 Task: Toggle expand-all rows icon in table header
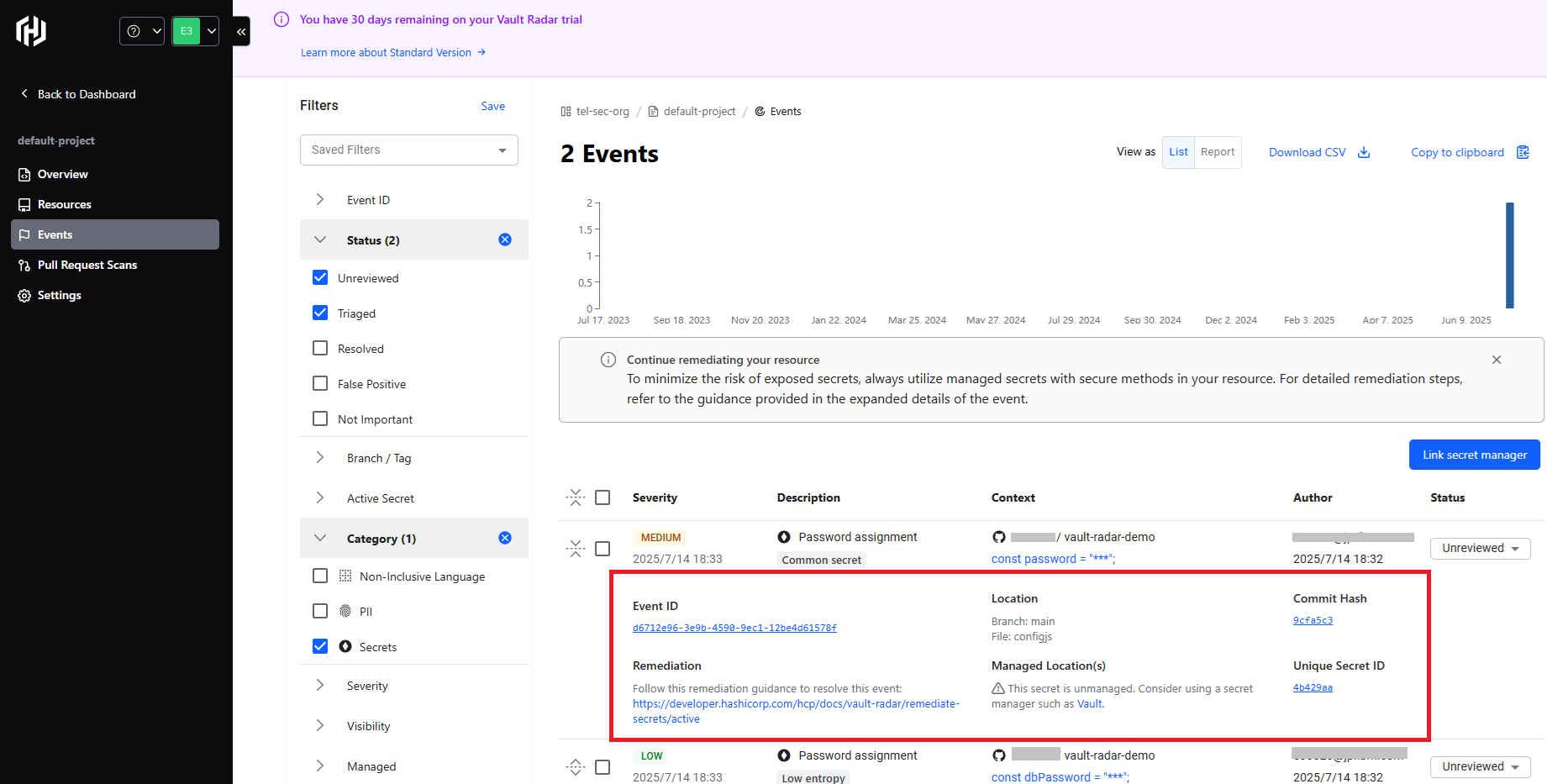coord(576,497)
